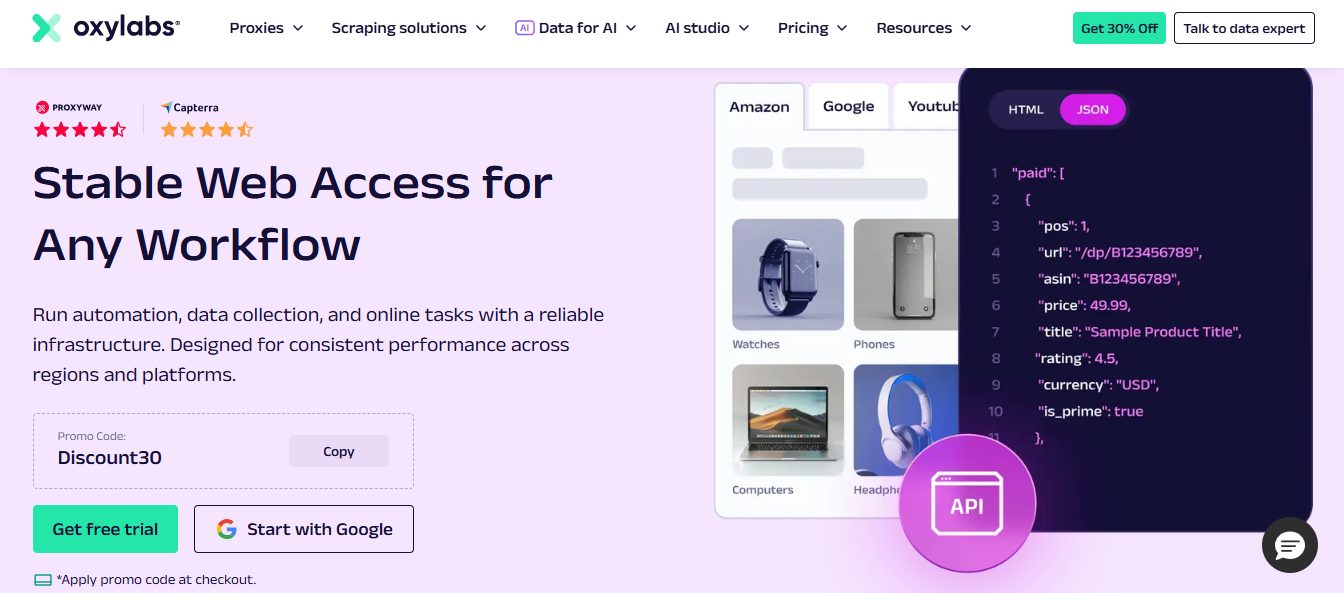Viewport: 1344px width, 593px height.
Task: Open the Resources menu
Action: [x=923, y=28]
